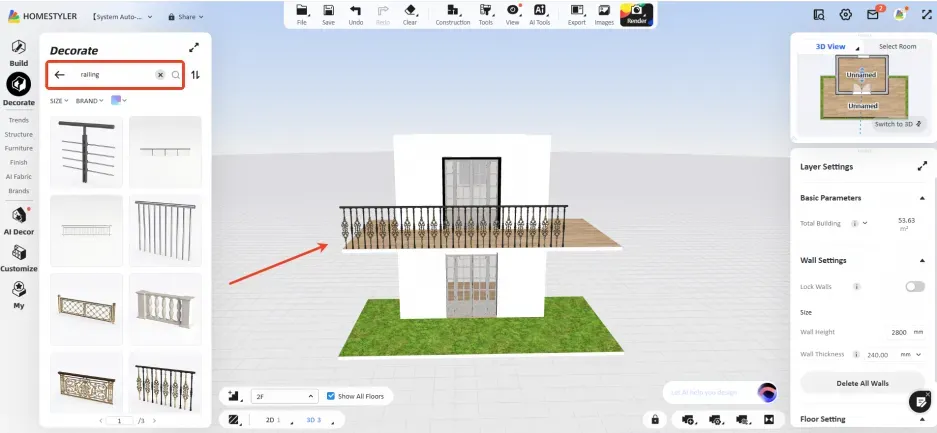Click the sort arrows beside the search box

195,75
